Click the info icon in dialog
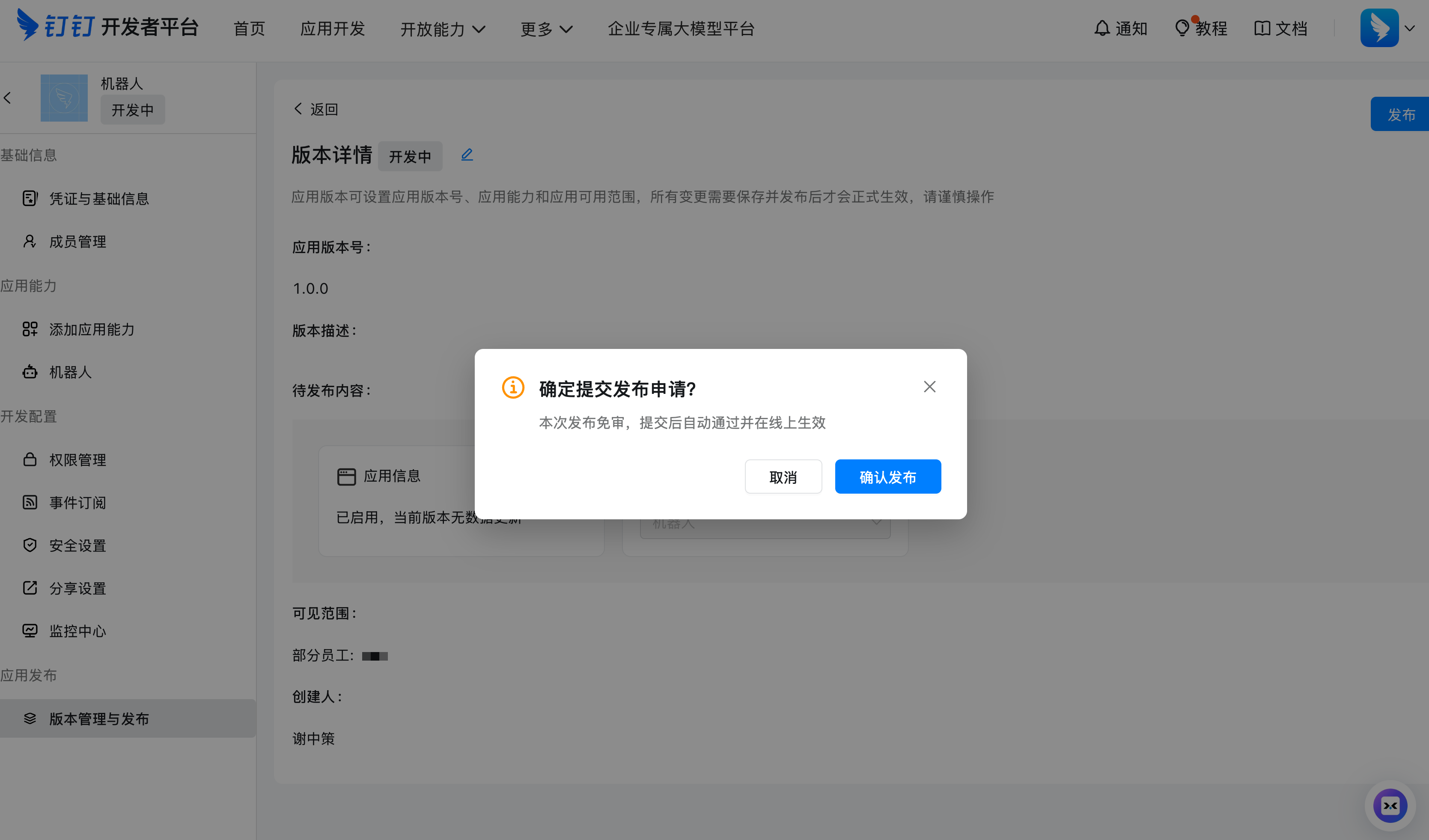Screen dimensions: 1429x840 pos(513,387)
